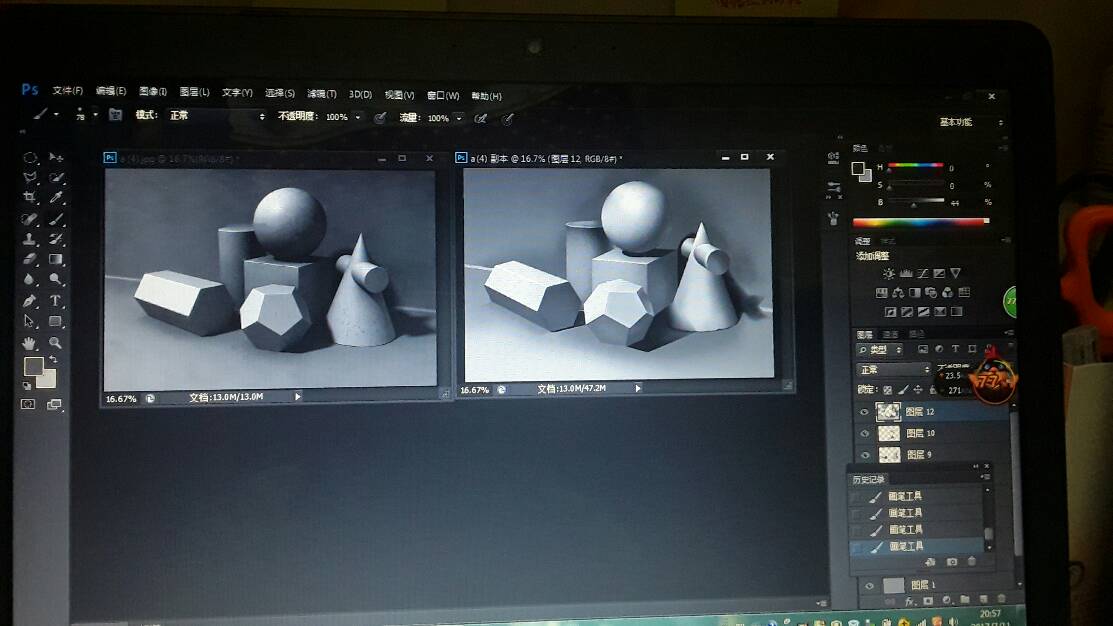
Task: Open the 类型 layer filter dropdown
Action: [879, 350]
